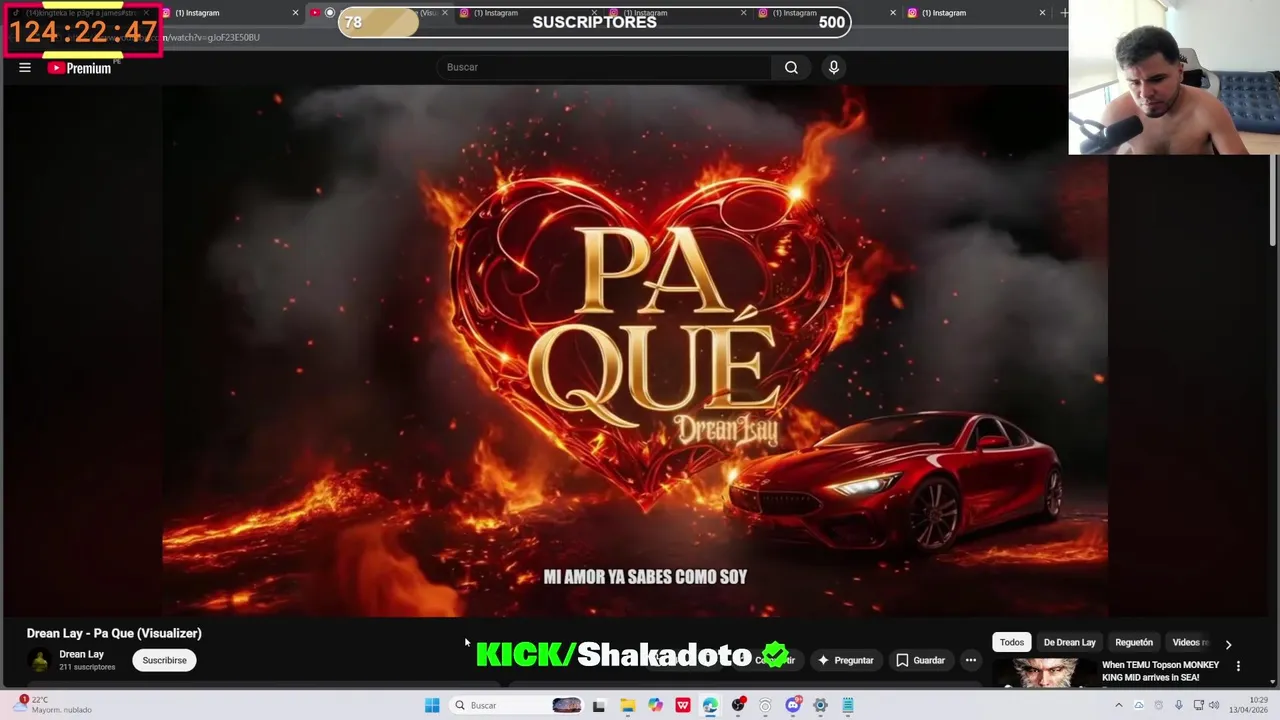Open the Discord taskbar icon
The image size is (1280, 720).
(793, 705)
